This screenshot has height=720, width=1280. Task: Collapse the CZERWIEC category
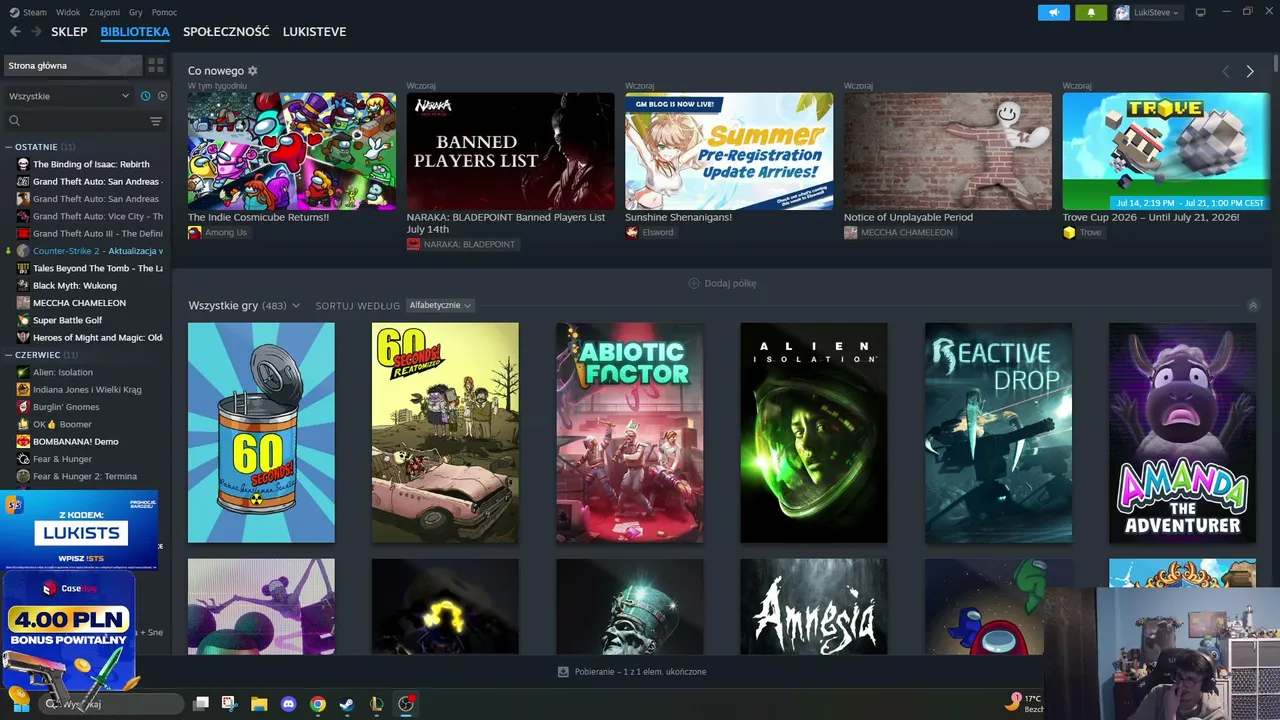point(9,355)
